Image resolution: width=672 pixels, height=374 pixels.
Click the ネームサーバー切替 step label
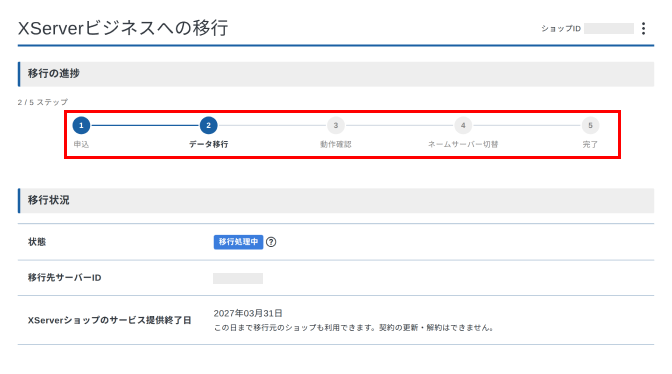click(x=463, y=144)
